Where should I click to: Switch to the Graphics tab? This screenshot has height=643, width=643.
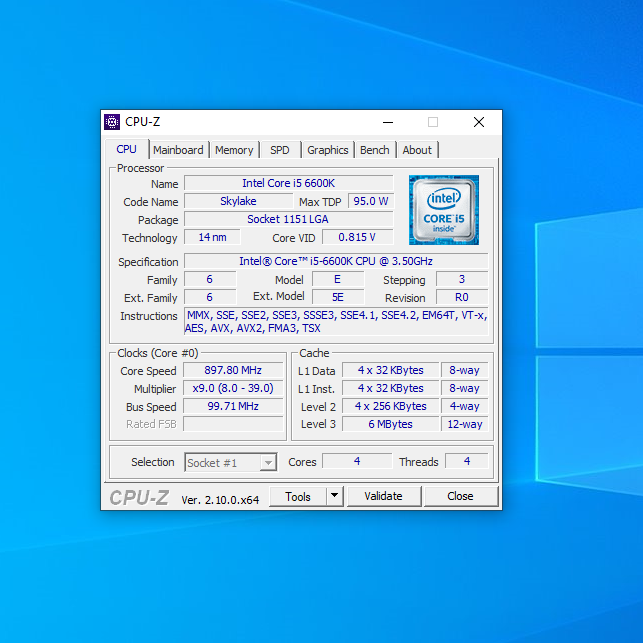pos(328,150)
